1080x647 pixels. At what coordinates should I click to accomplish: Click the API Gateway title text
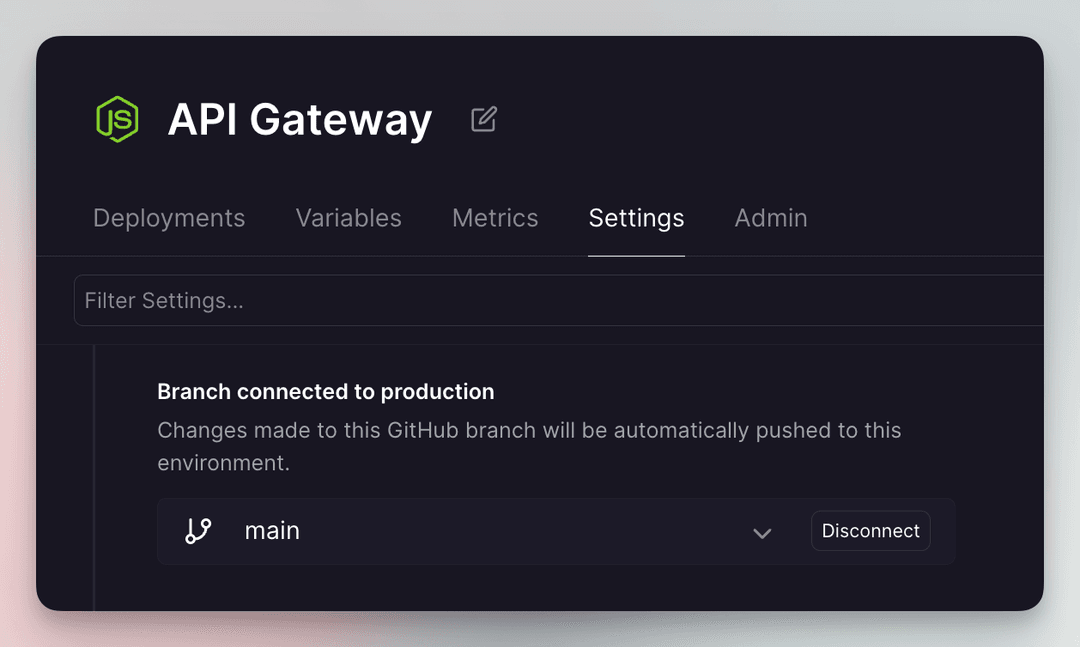(x=299, y=119)
